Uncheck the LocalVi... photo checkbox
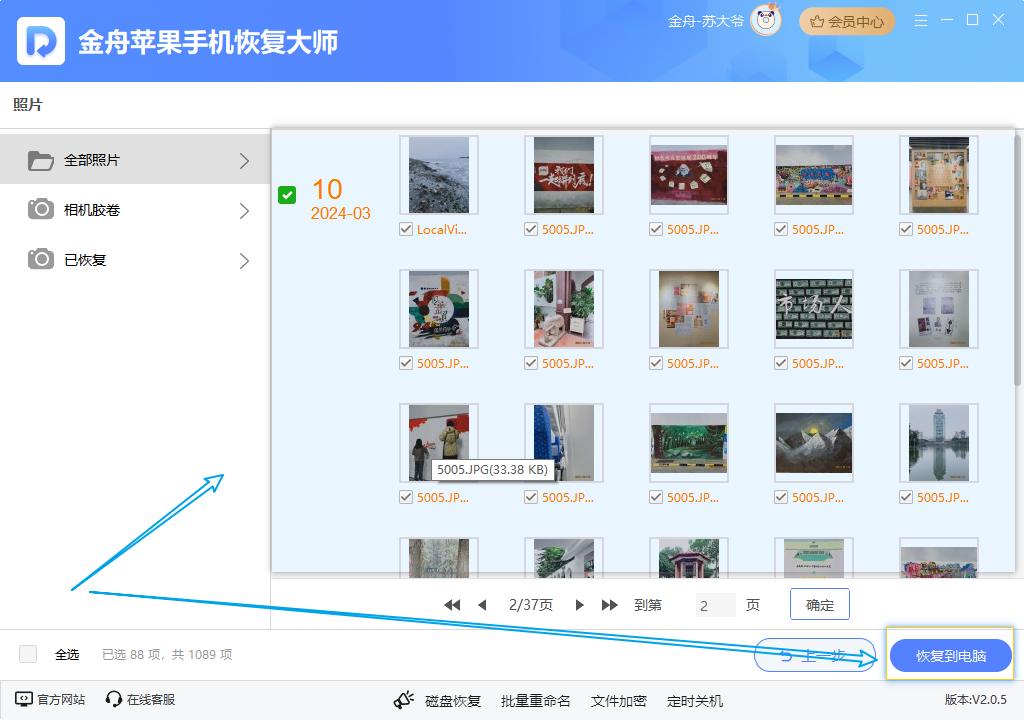The width and height of the screenshot is (1024, 720). tap(406, 229)
